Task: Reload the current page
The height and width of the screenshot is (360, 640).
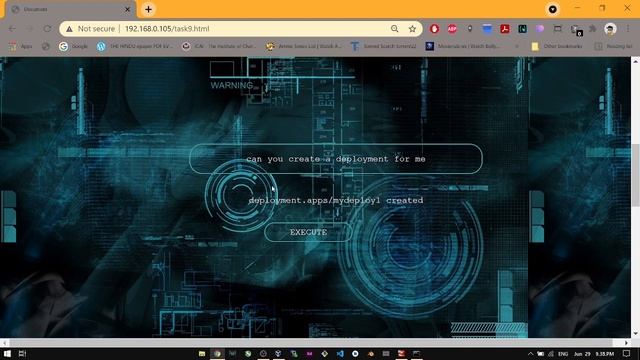Action: (47, 29)
